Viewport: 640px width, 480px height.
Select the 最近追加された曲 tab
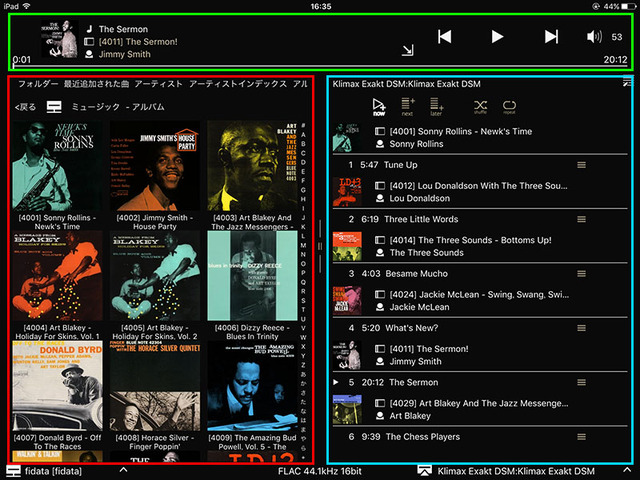(96, 84)
